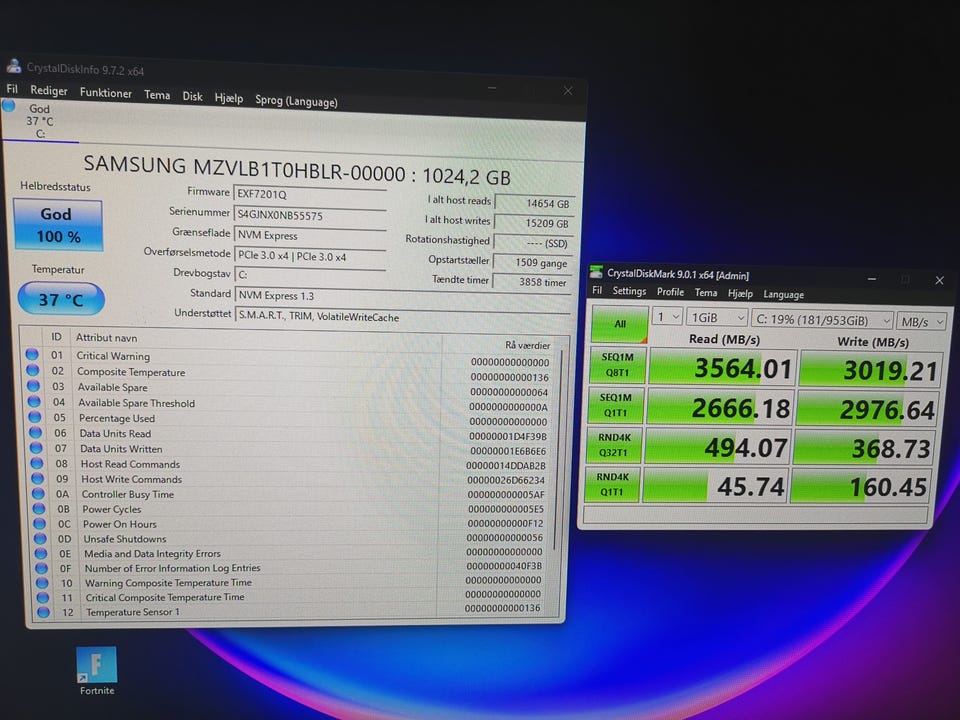Open the Fil menu in CrystalDiskMark

pyautogui.click(x=597, y=290)
